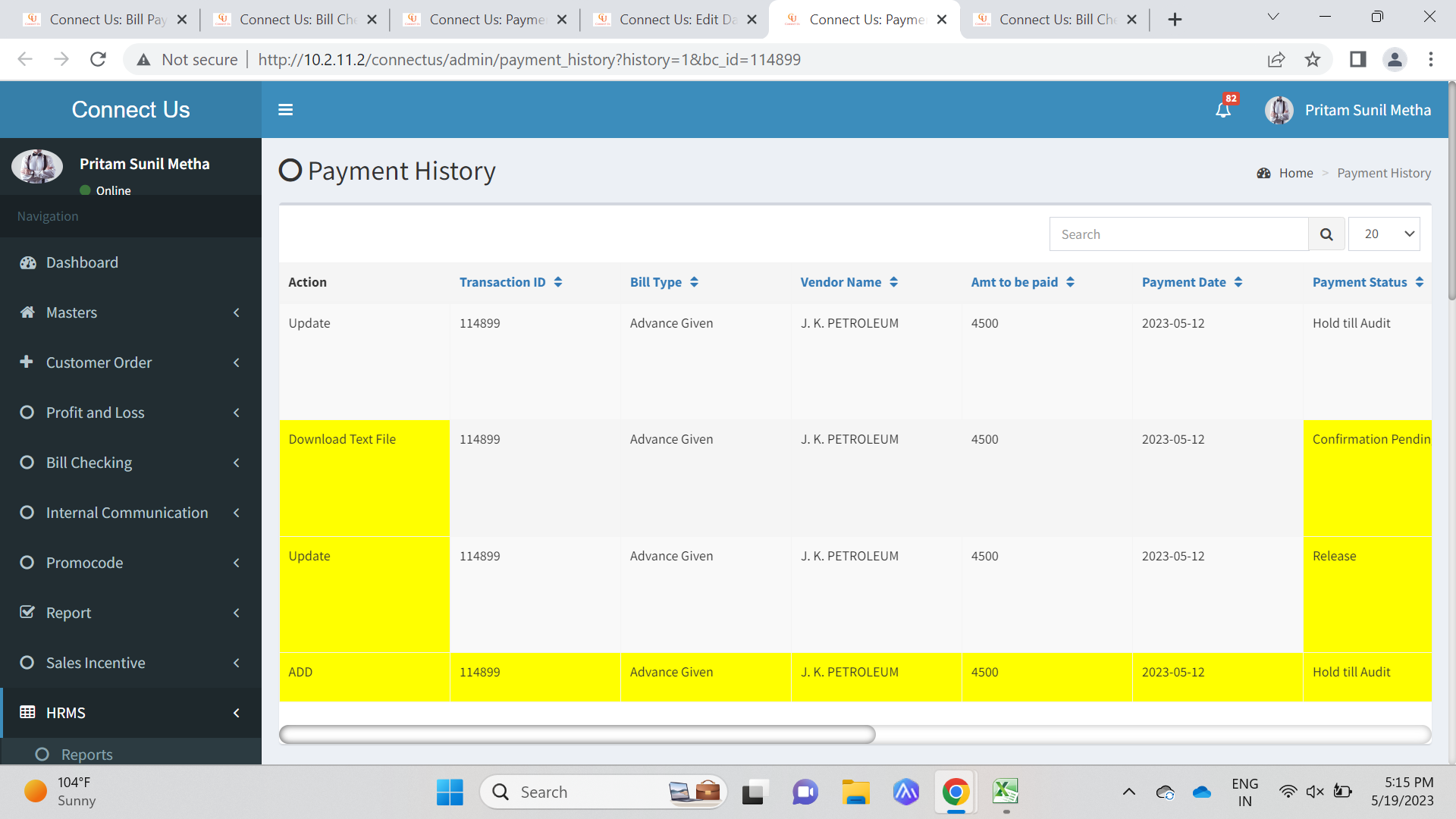Expand the Sales Incentive menu
The width and height of the screenshot is (1456, 819).
point(130,663)
